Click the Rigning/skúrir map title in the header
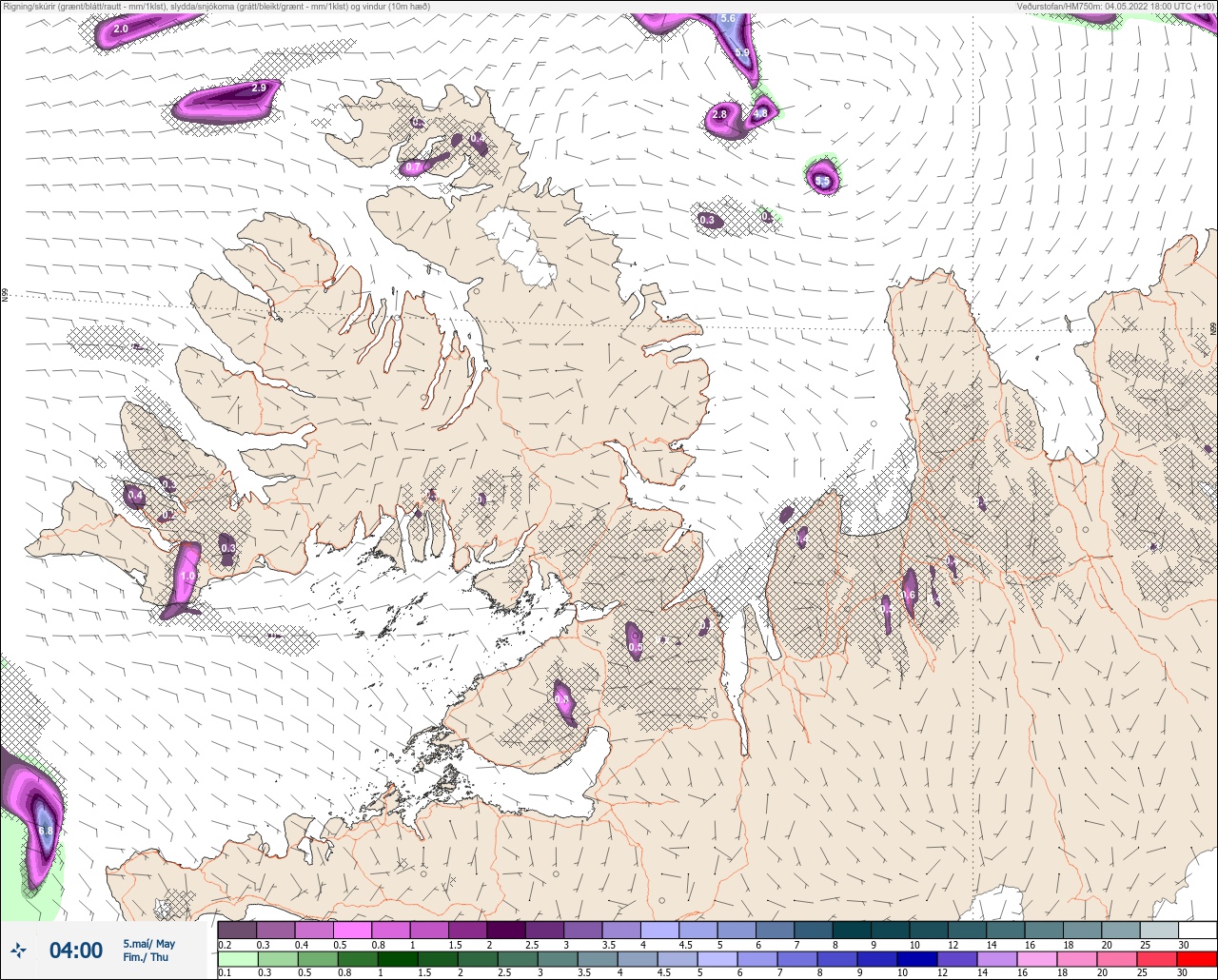Viewport: 1218px width, 980px height. (215, 7)
